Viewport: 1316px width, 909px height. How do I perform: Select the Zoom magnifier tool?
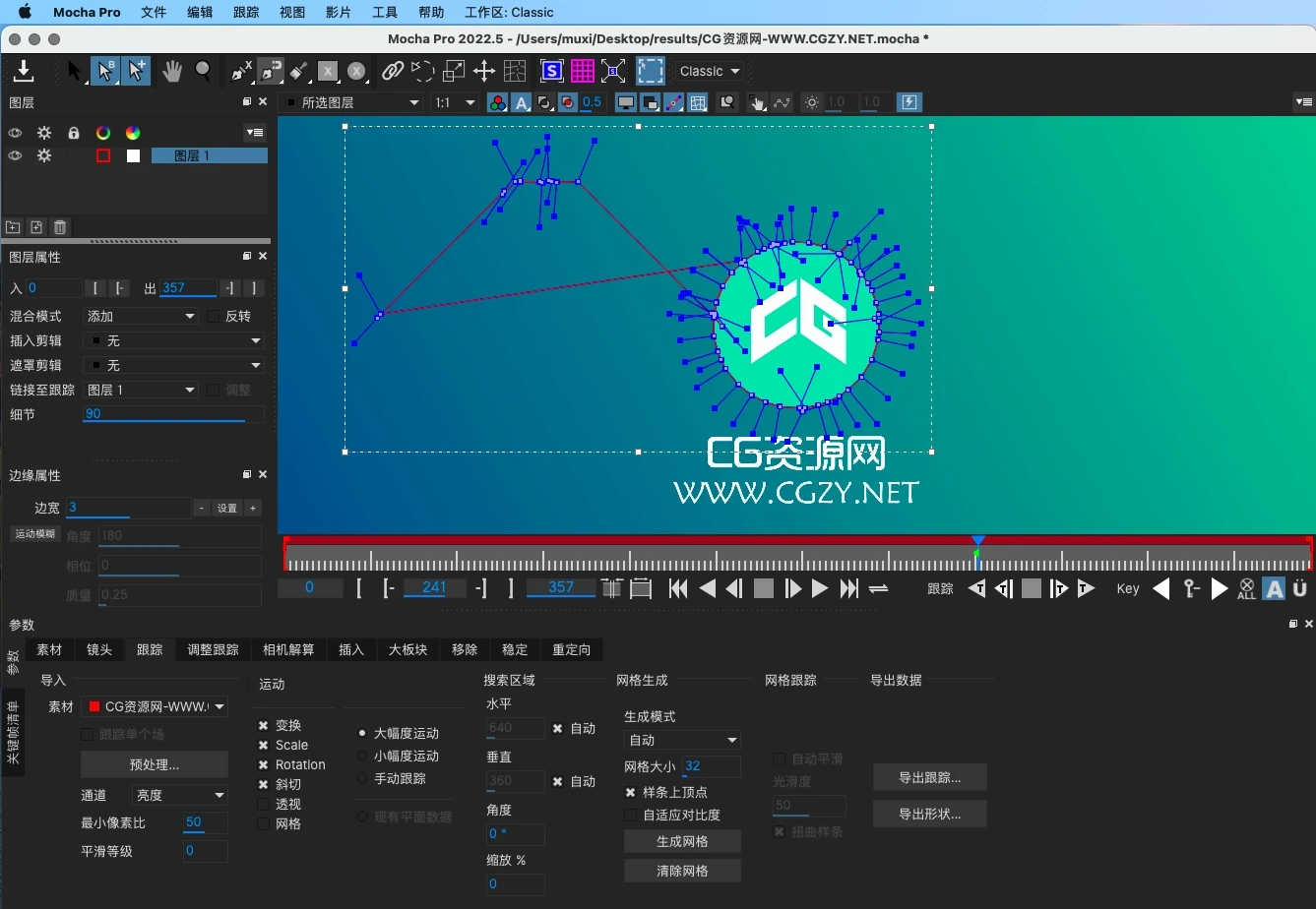click(x=203, y=71)
